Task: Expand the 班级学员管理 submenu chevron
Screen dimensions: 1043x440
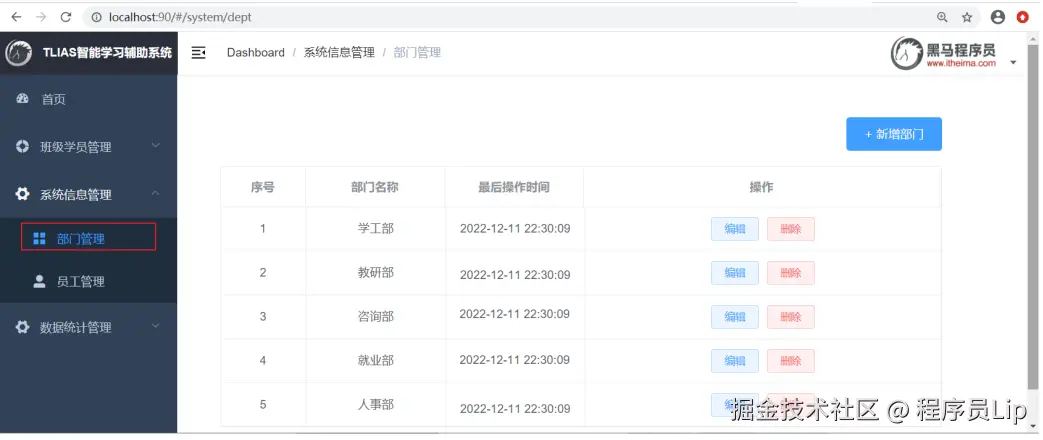Action: coord(156,145)
